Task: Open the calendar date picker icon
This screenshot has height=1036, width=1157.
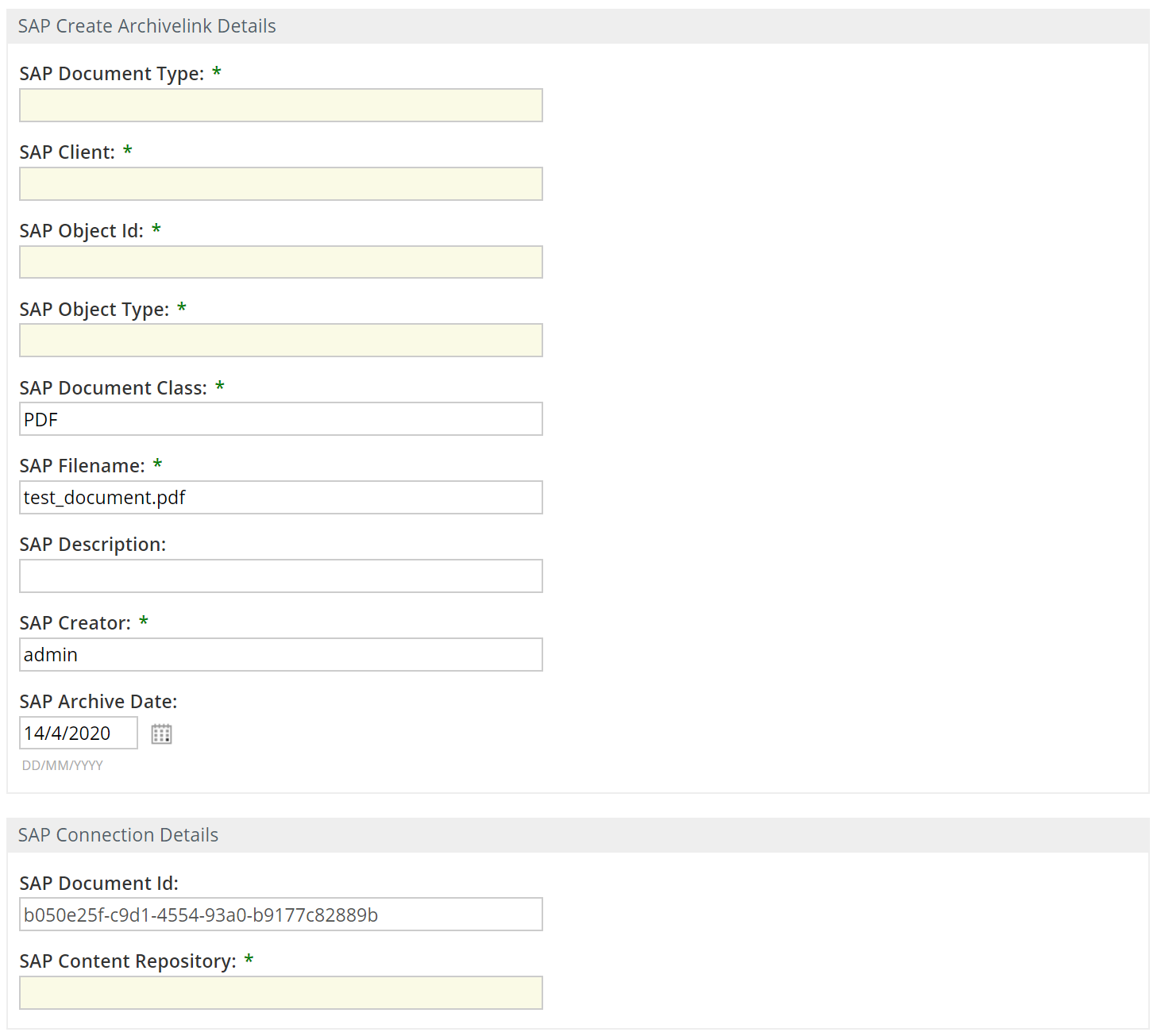Action: (161, 733)
